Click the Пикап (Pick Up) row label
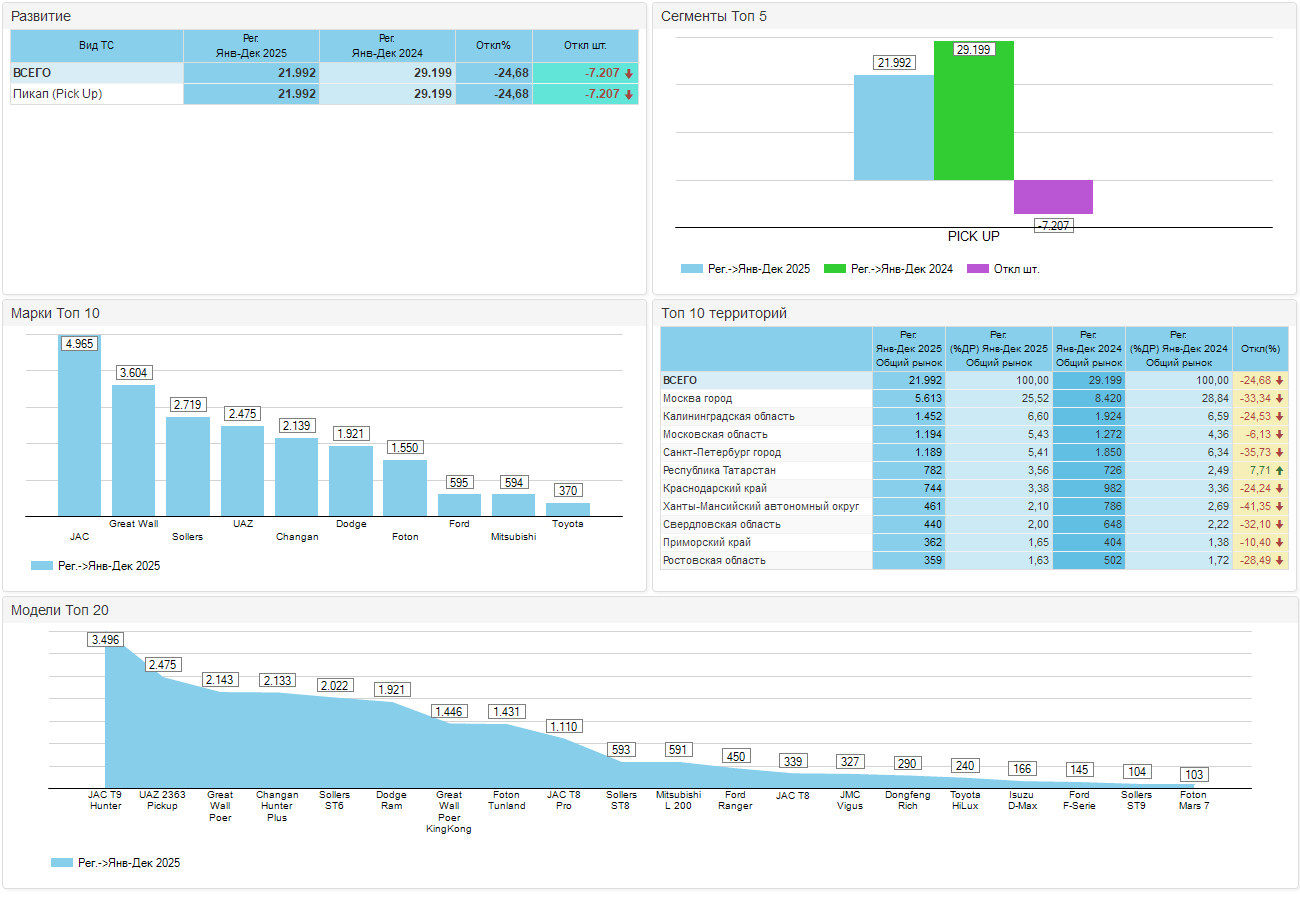The width and height of the screenshot is (1300, 919). point(58,94)
